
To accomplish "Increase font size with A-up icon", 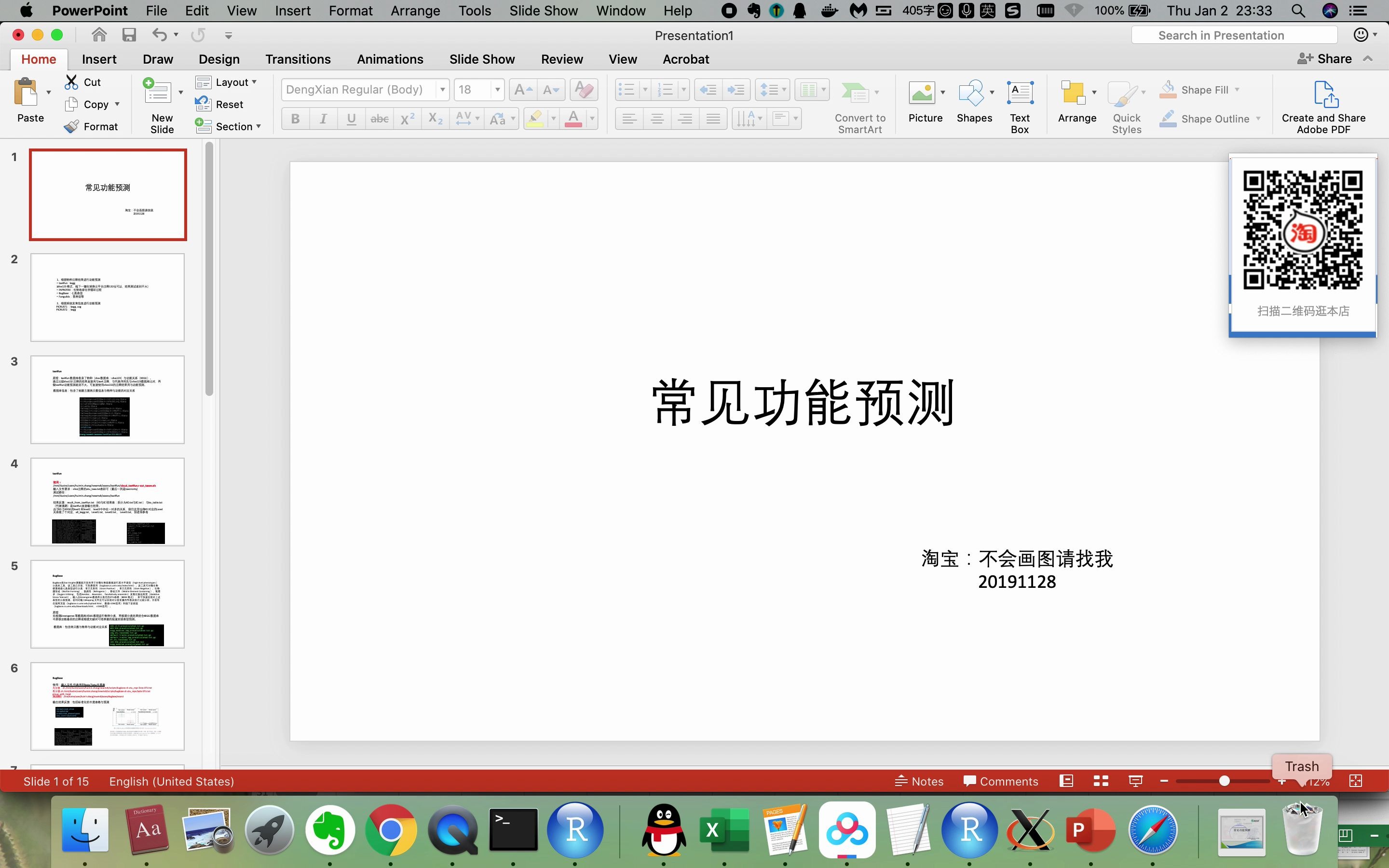I will (523, 90).
